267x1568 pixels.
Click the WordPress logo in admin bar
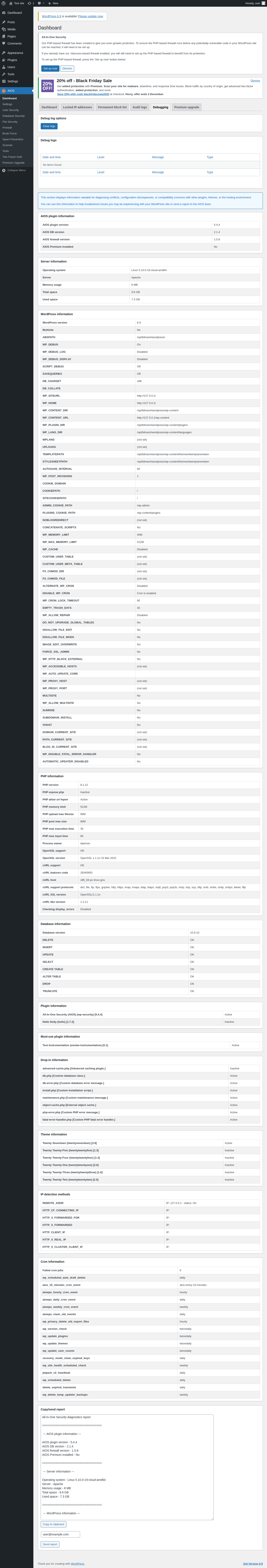click(4, 3)
